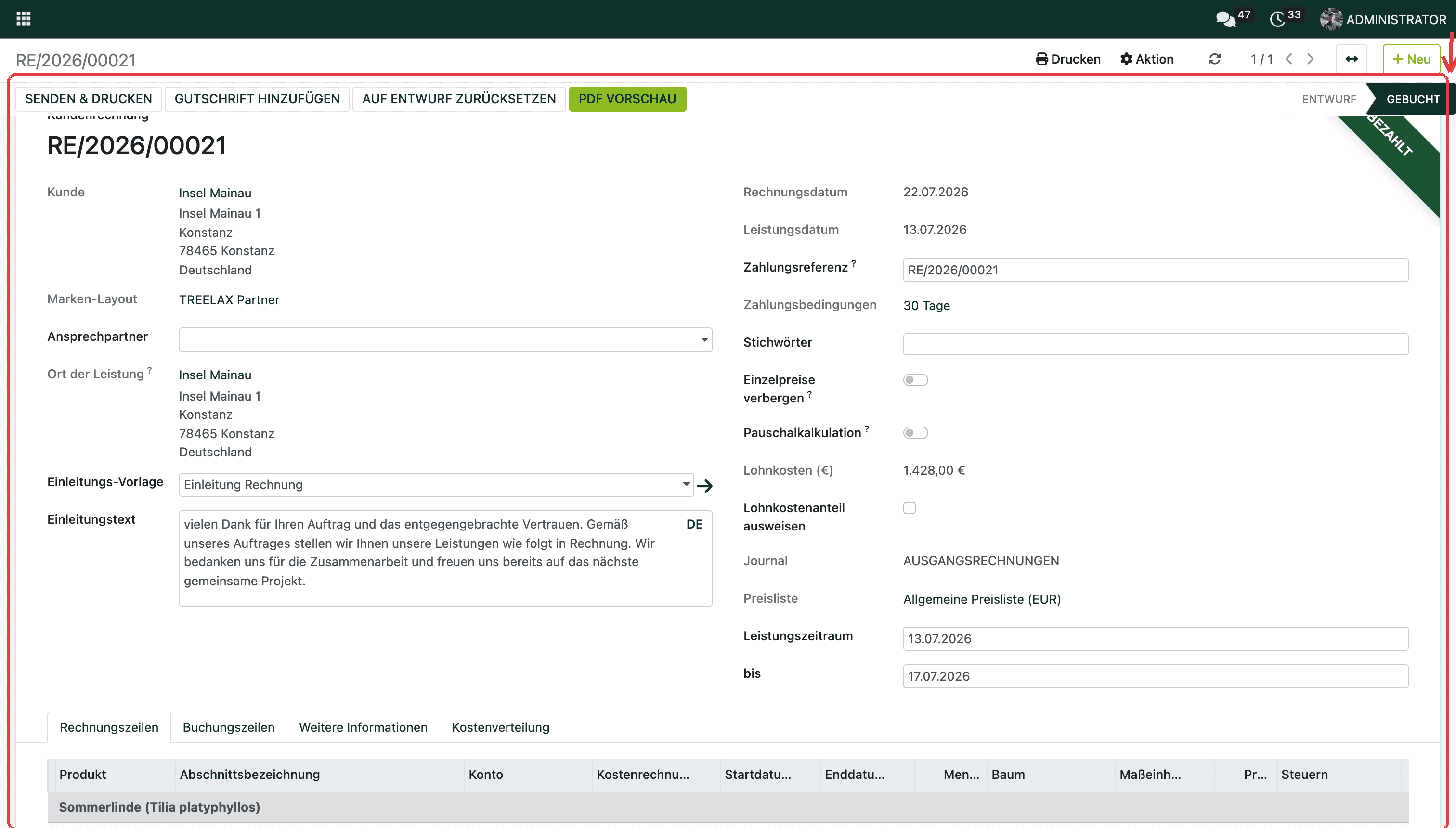Click Auf Entwurf zurücksetzen button
This screenshot has width=1456, height=828.
coord(459,99)
